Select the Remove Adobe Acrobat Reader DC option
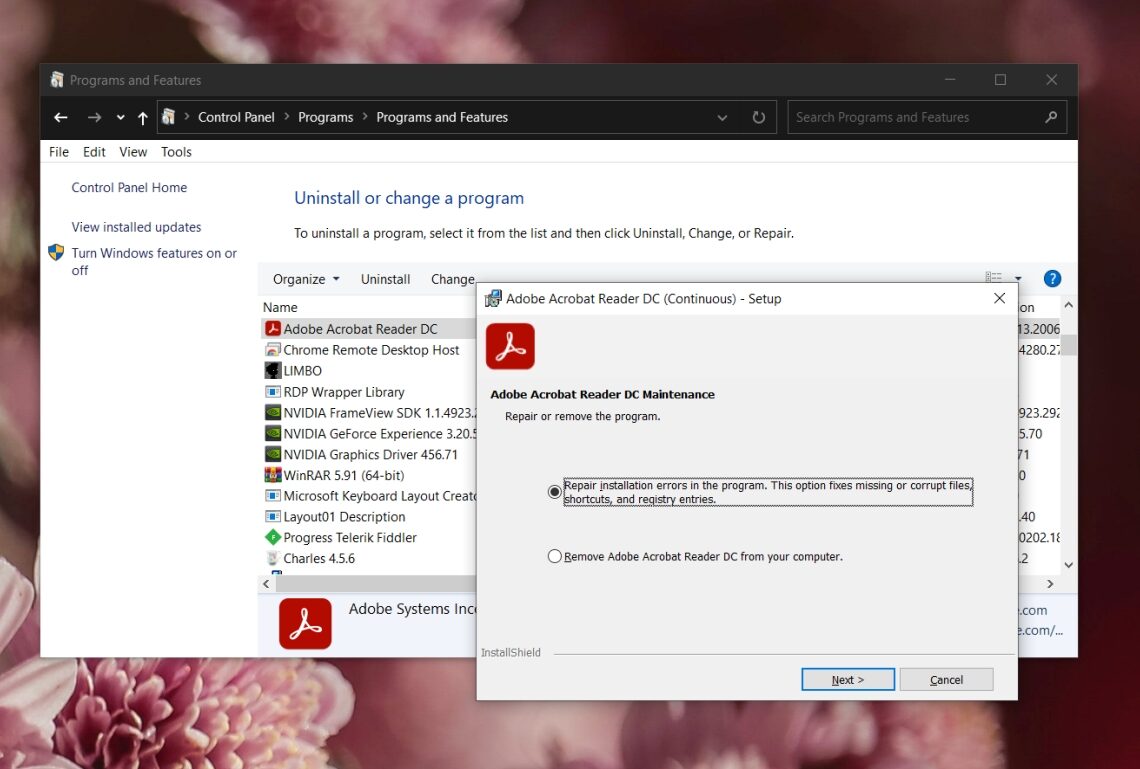 pyautogui.click(x=555, y=556)
